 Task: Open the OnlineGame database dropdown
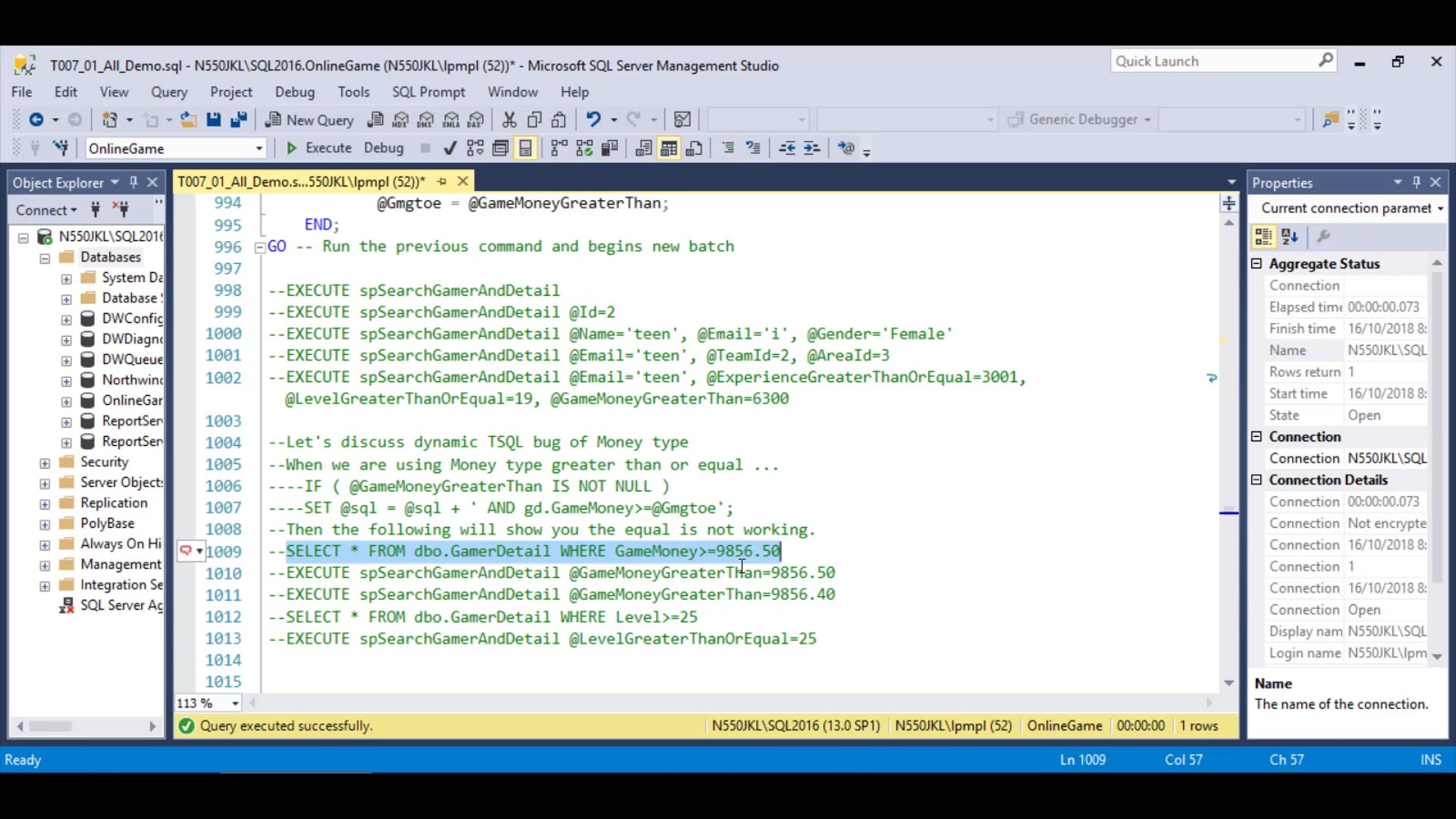(259, 149)
